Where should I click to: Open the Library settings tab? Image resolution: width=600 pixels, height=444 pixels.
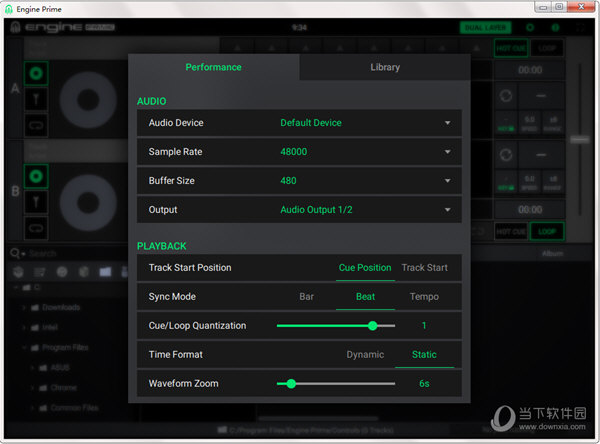point(385,67)
